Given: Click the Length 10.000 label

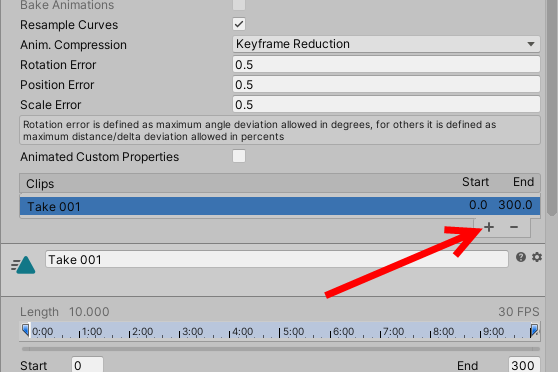Looking at the screenshot, I should 64,312.
